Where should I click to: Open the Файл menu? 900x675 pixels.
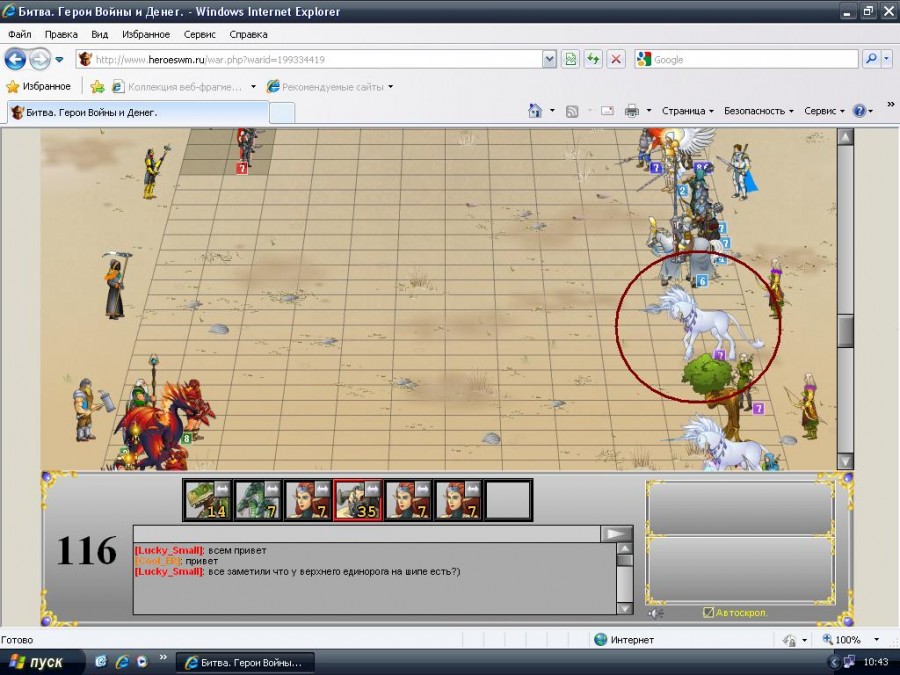(x=20, y=34)
